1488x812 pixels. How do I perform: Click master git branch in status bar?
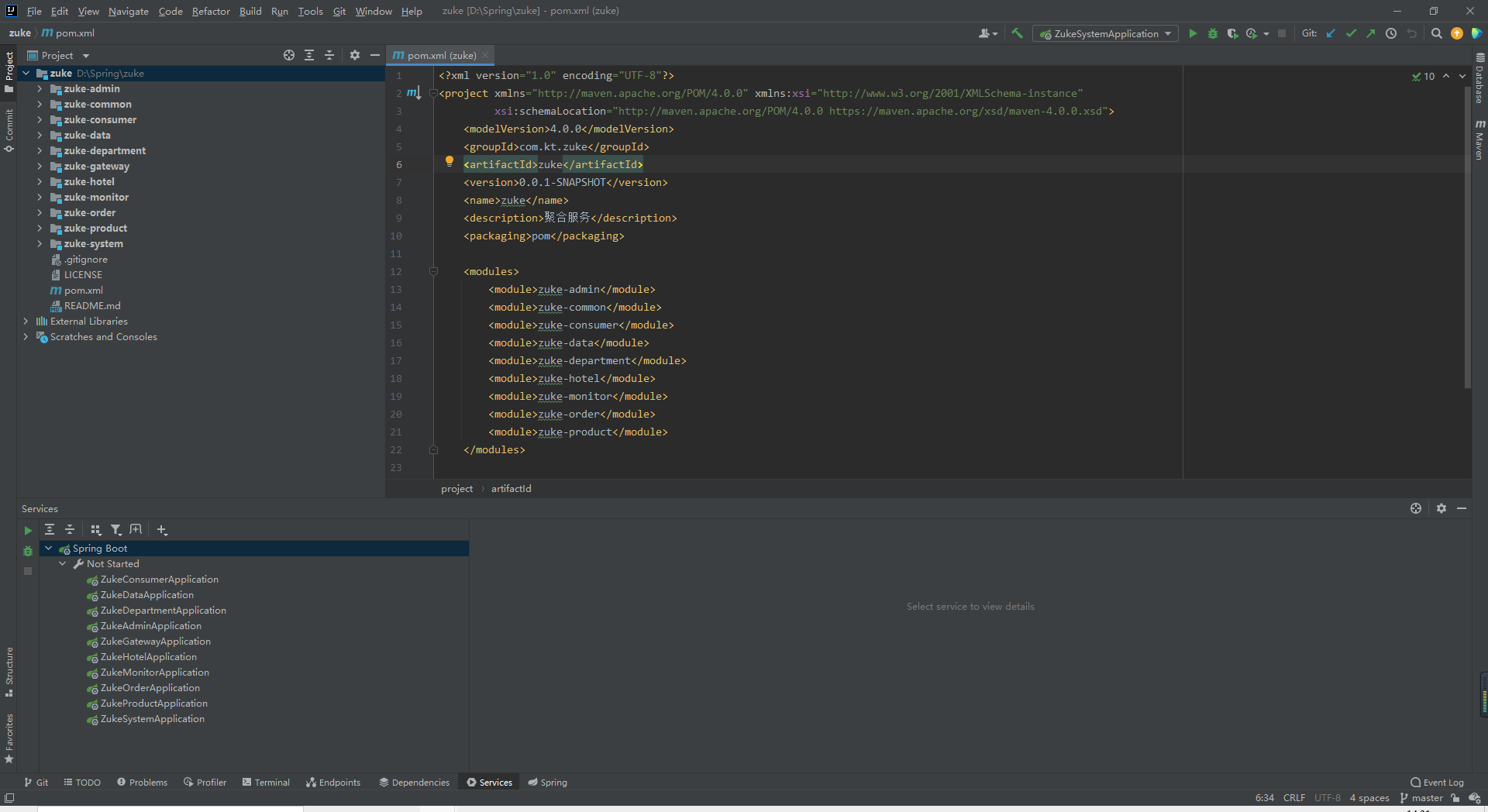pos(1421,798)
